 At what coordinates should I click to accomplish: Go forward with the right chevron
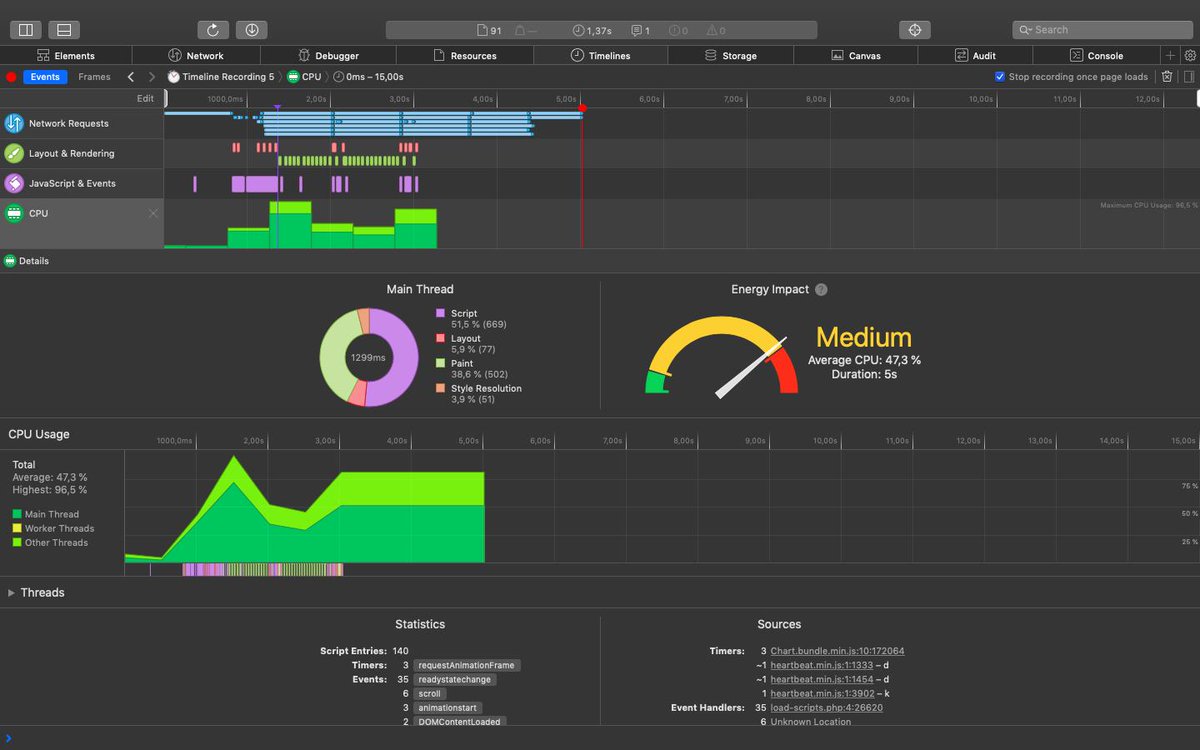[x=152, y=77]
